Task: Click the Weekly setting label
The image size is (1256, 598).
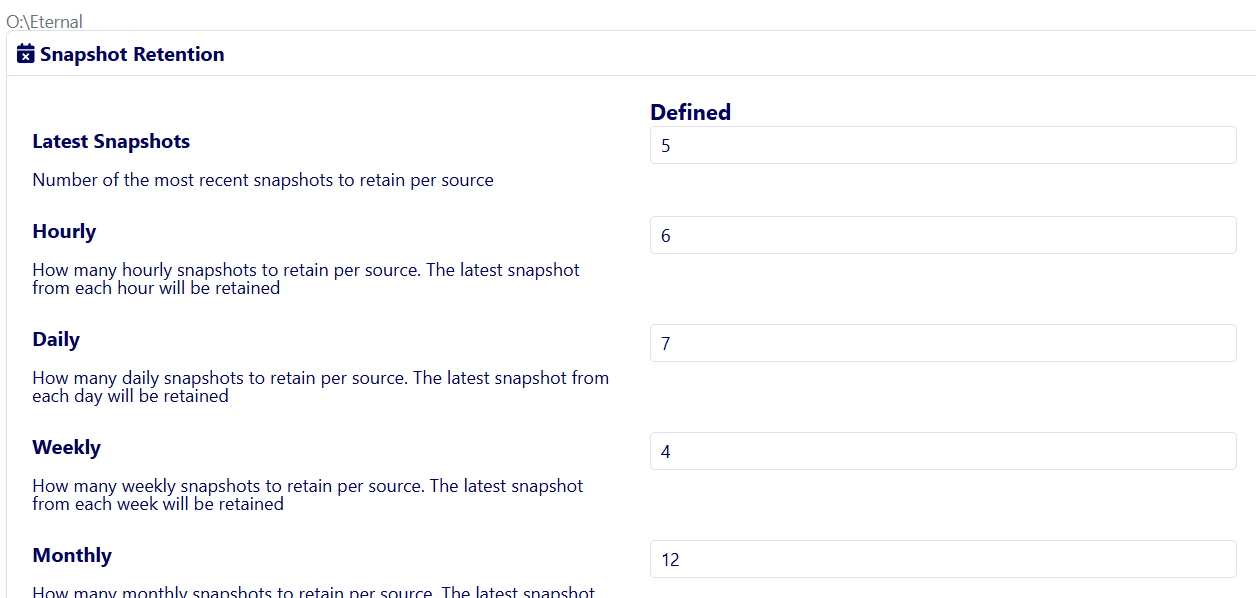Action: coord(66,447)
